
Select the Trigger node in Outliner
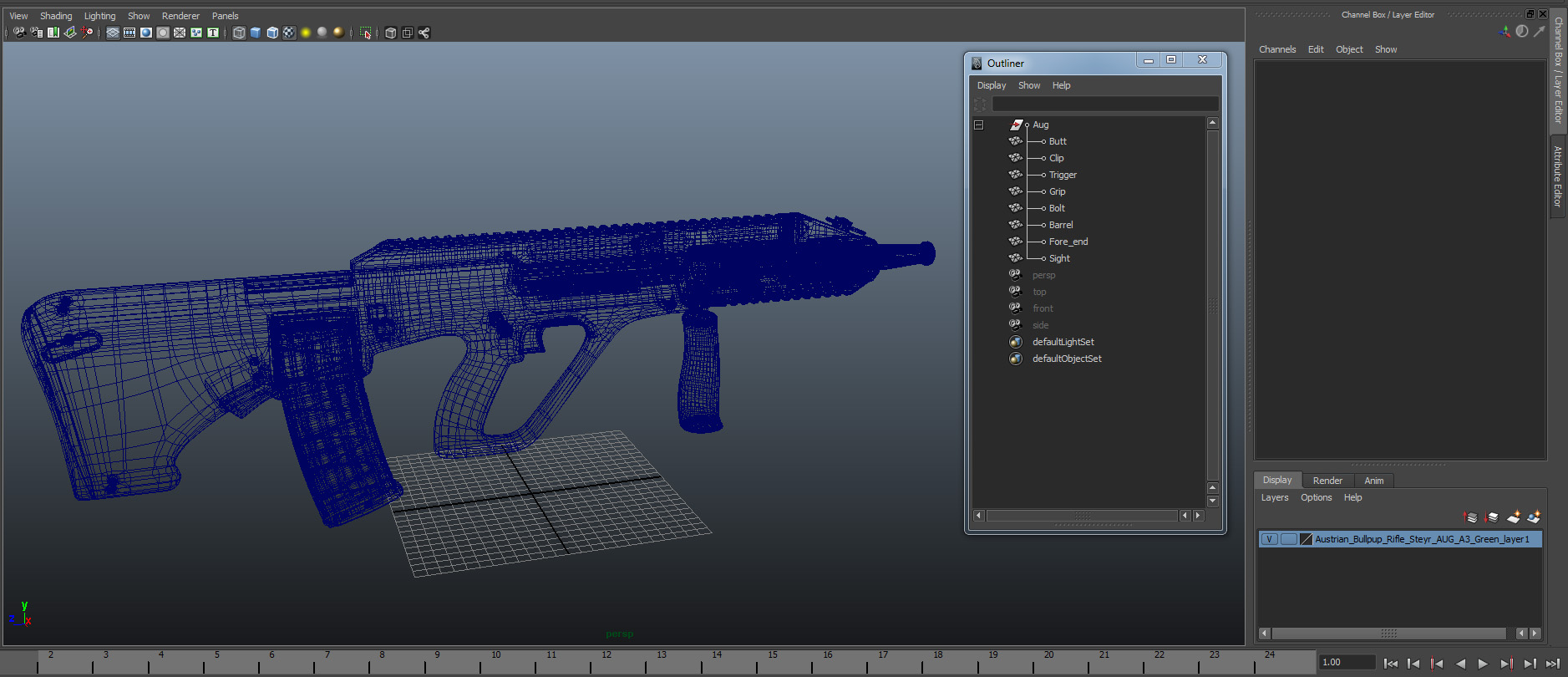click(1063, 175)
